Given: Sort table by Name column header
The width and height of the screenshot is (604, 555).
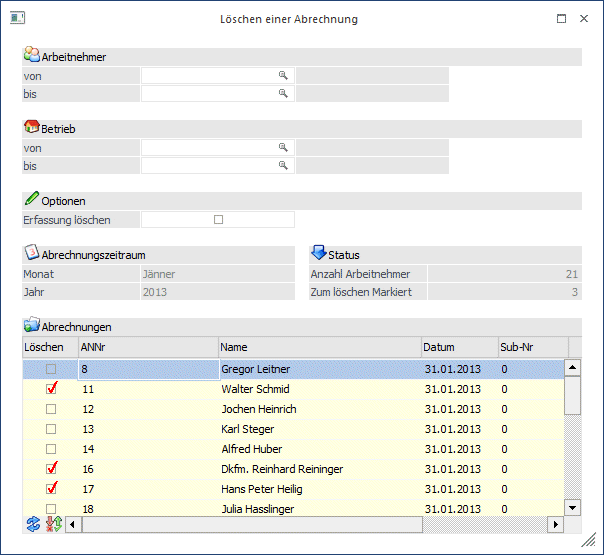Looking at the screenshot, I should 319,347.
